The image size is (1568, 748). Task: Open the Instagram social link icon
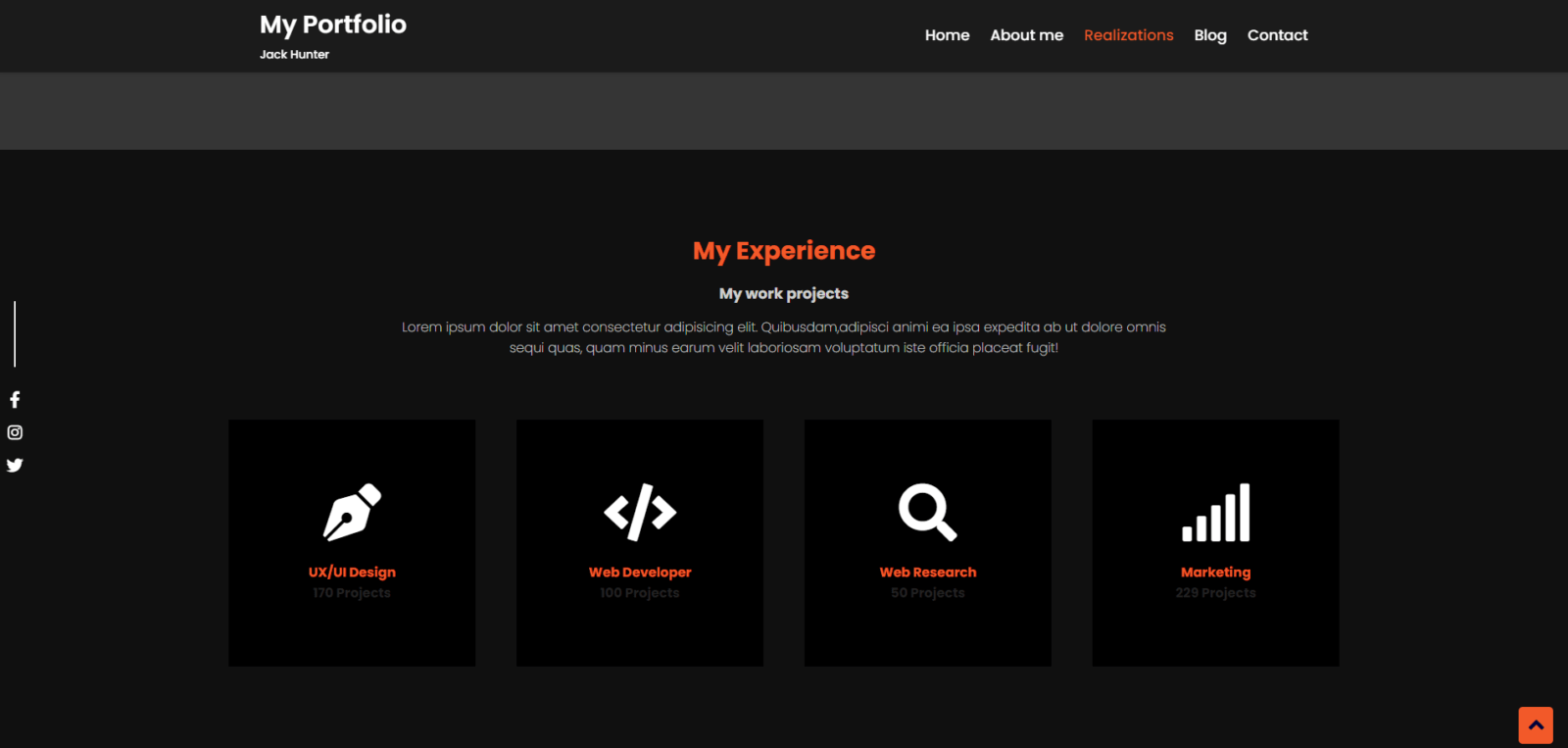pyautogui.click(x=15, y=432)
